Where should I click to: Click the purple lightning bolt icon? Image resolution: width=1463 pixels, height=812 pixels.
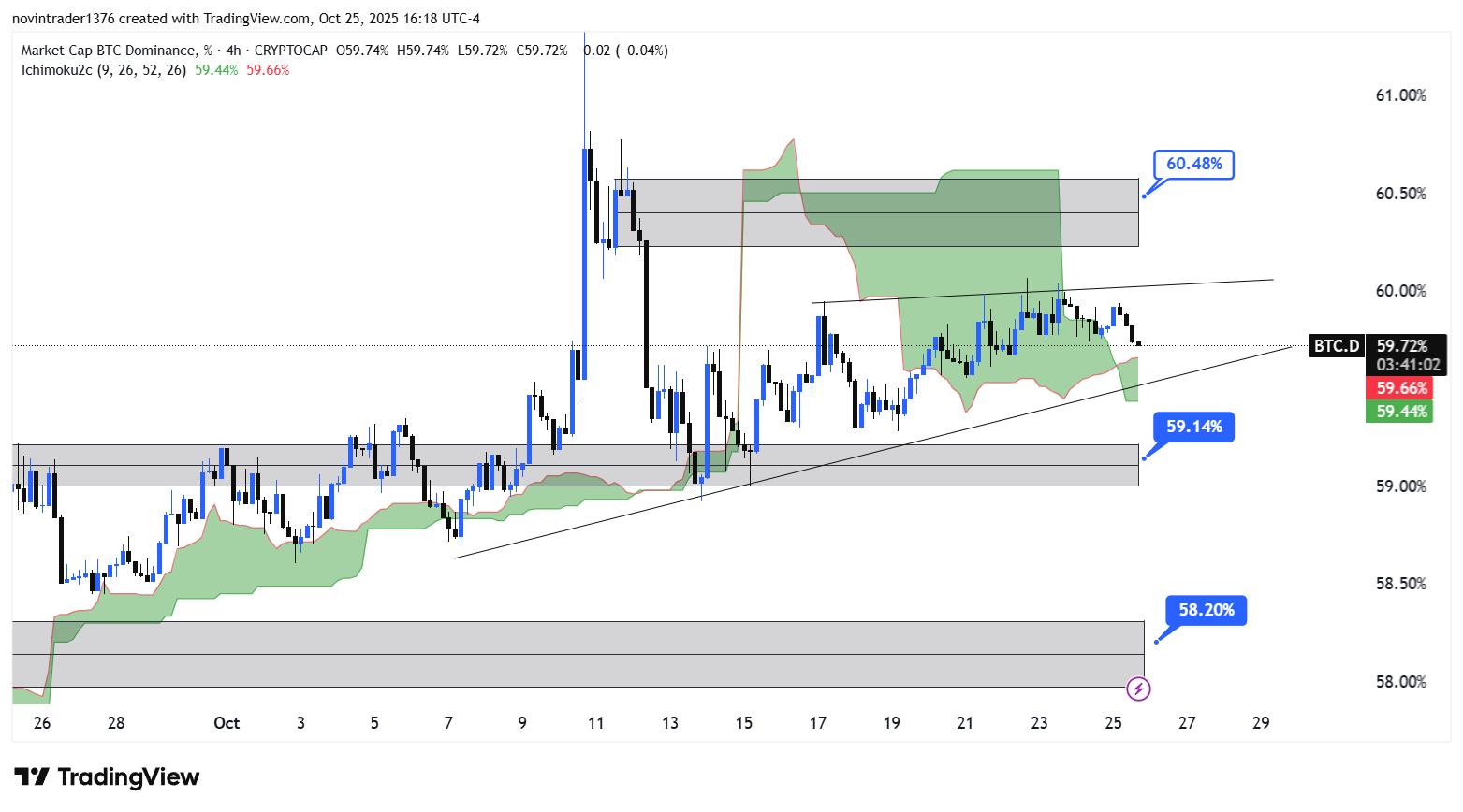pyautogui.click(x=1138, y=689)
